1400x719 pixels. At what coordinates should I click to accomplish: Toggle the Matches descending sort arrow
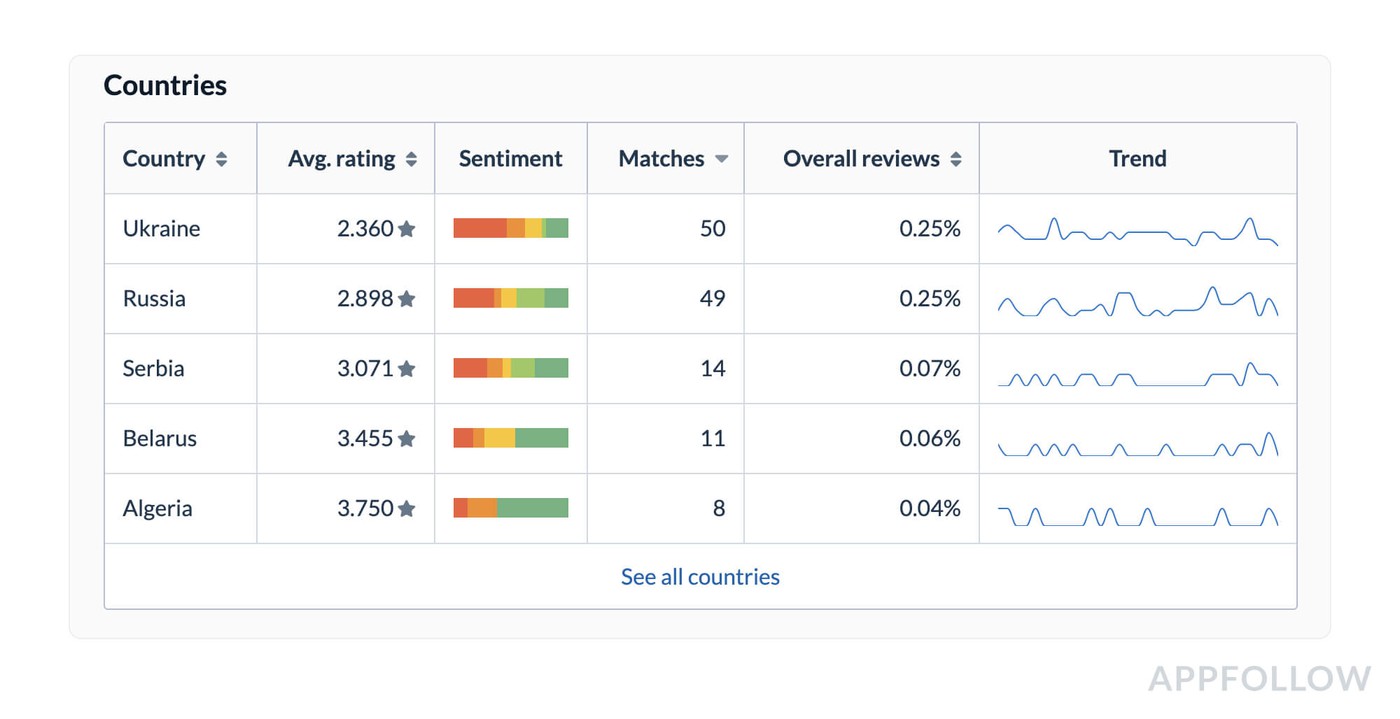[x=721, y=159]
